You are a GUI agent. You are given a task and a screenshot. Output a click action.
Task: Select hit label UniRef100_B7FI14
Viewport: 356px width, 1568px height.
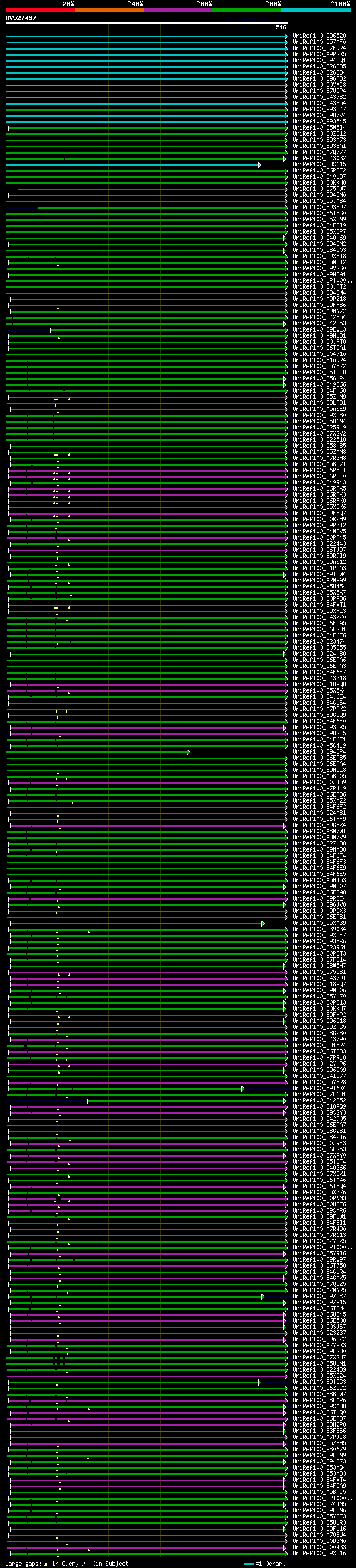click(319, 960)
